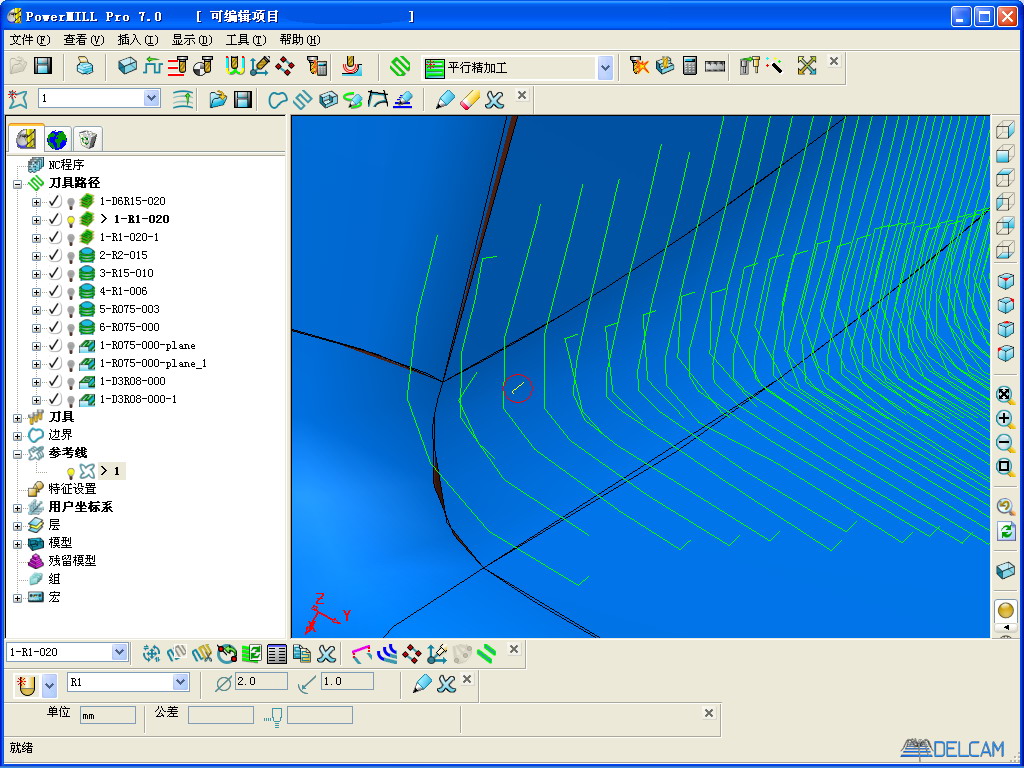The width and height of the screenshot is (1024, 768).
Task: Collapse the 刀具路径 tree node
Action: 18,184
